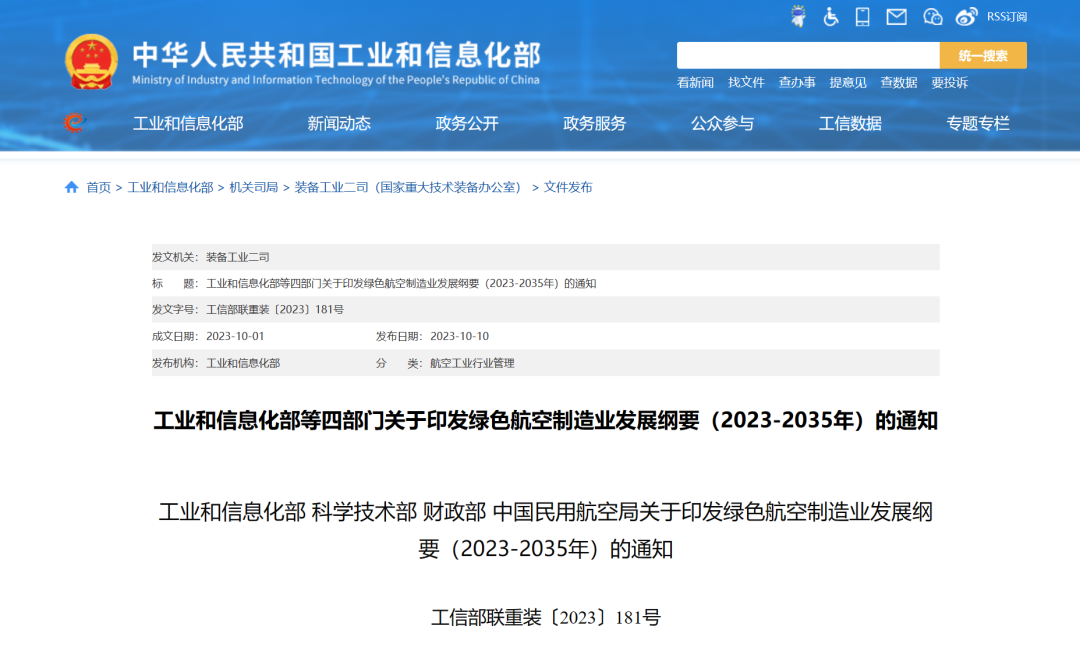
Task: Click the 看新闻 quick link
Action: coord(695,83)
